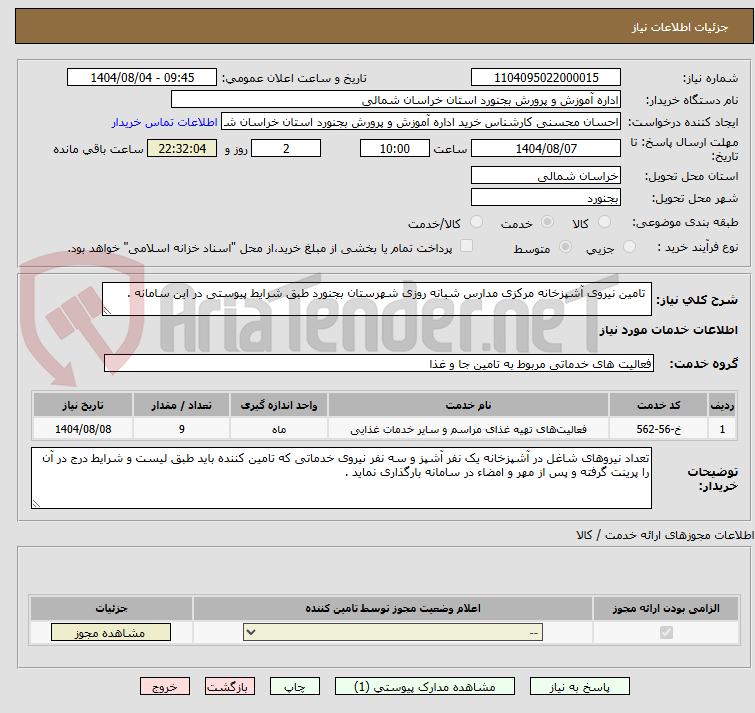
Task: Click the اعلام وضعیت مجوز توسط تامین کننده header
Action: coord(393,609)
